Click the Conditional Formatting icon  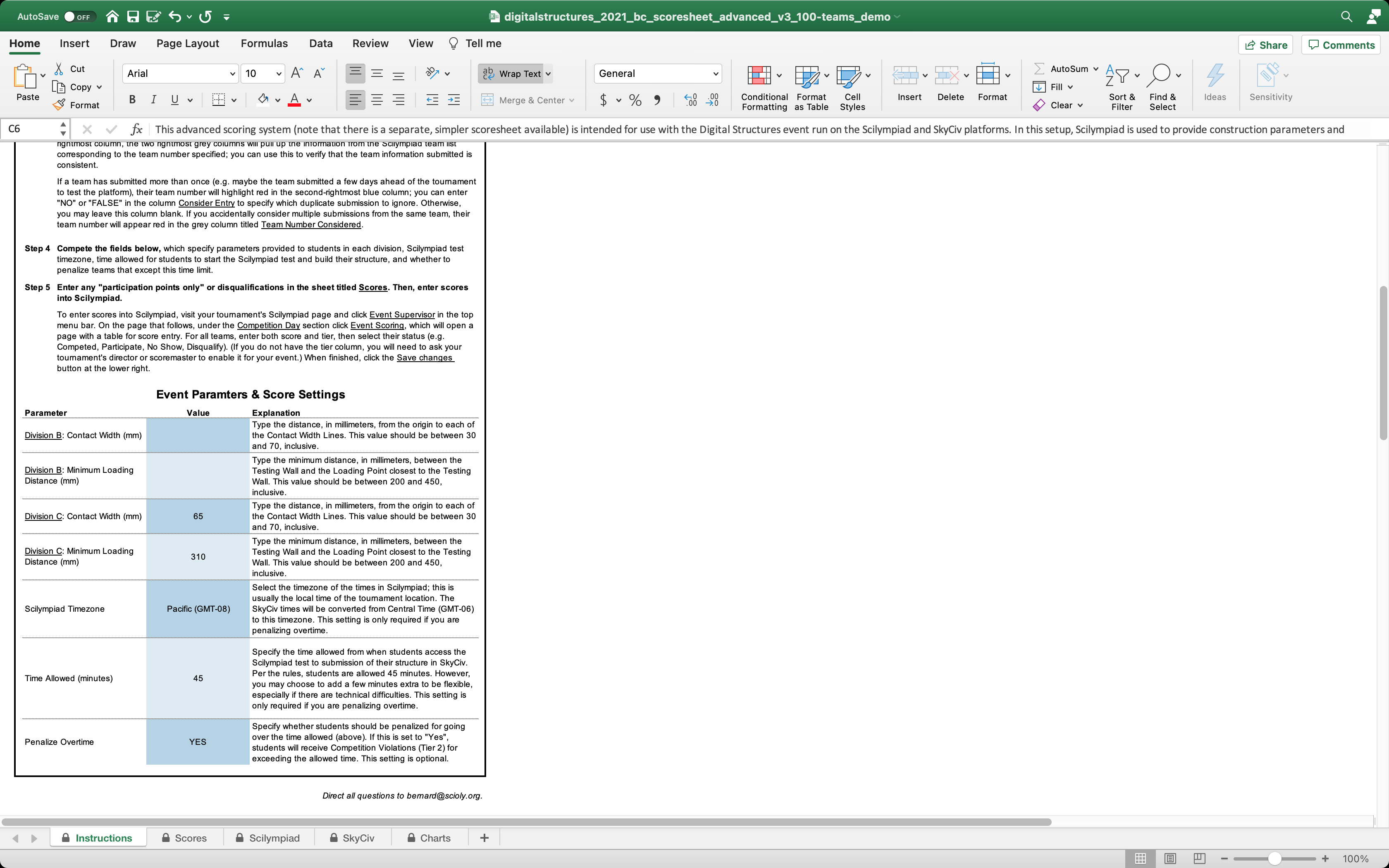759,75
